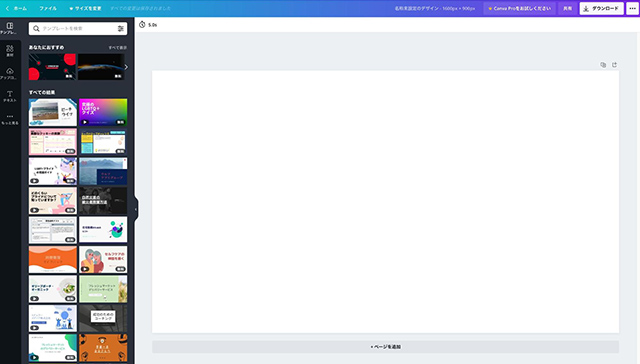Open the template search filter icon
The width and height of the screenshot is (640, 364).
coord(120,29)
